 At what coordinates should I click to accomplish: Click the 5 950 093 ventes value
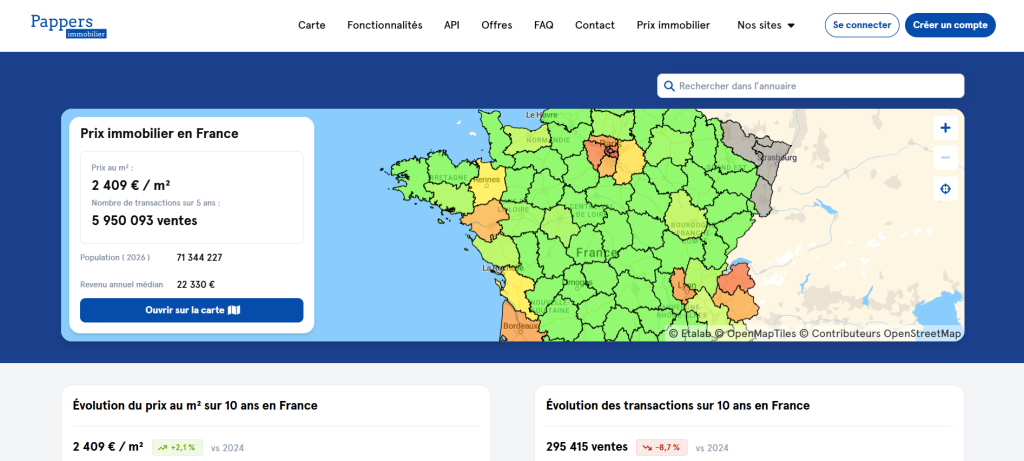(x=144, y=221)
